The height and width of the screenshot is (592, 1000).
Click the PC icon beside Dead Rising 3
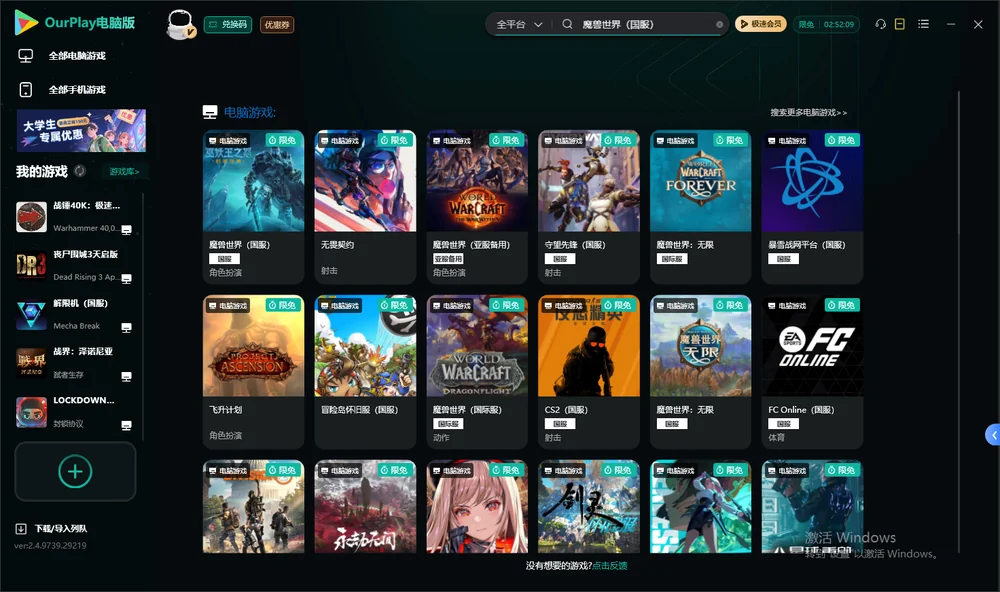127,279
